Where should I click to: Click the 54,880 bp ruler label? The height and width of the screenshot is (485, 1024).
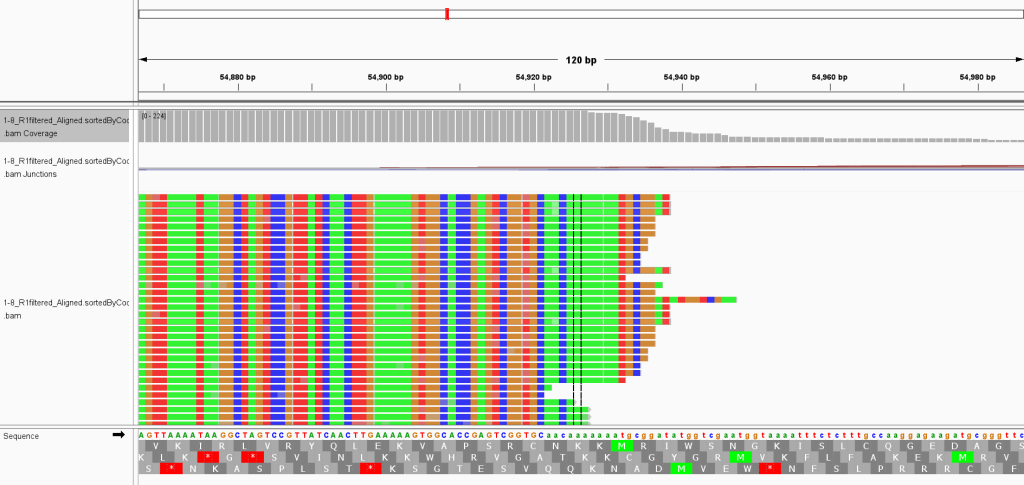pyautogui.click(x=237, y=77)
